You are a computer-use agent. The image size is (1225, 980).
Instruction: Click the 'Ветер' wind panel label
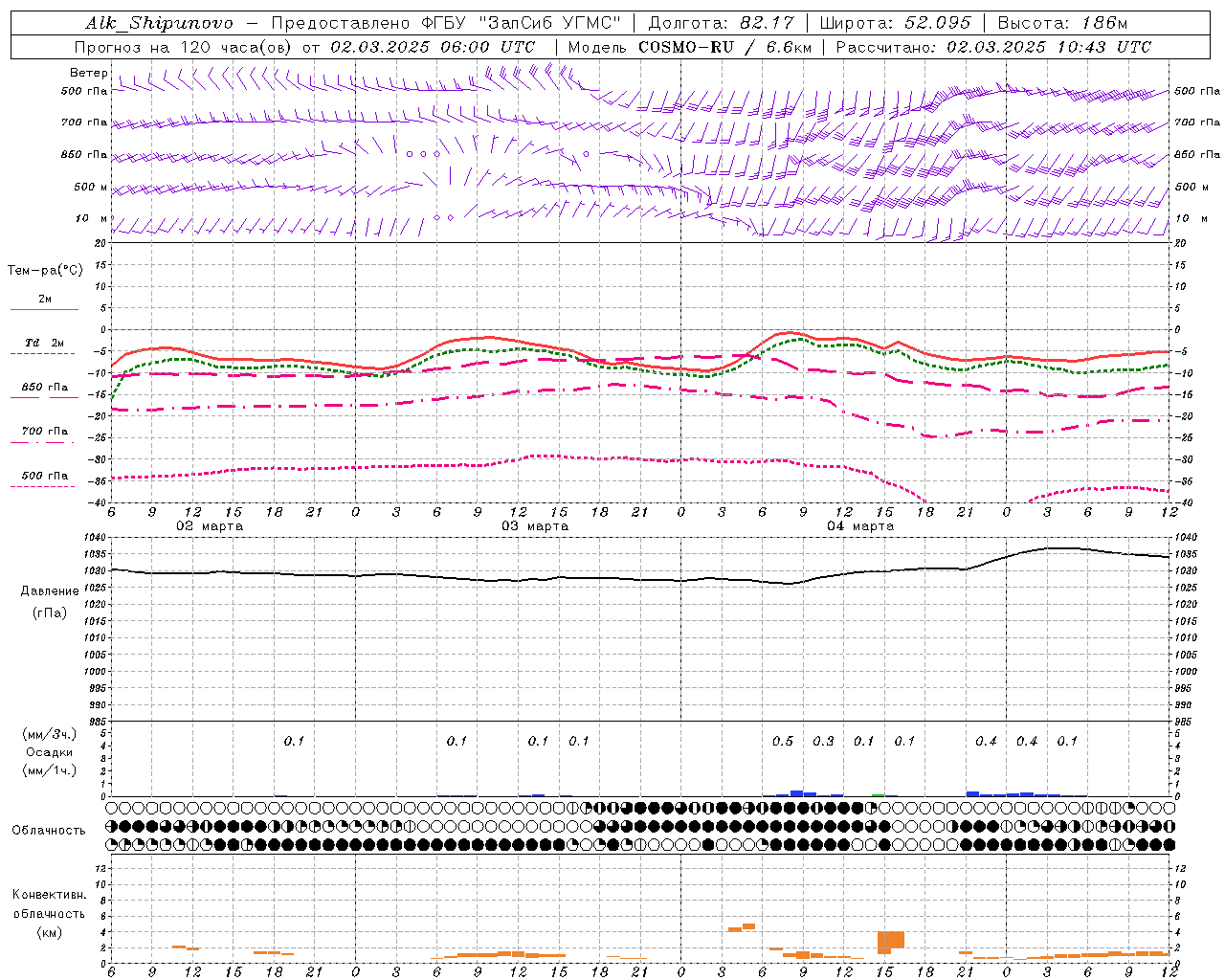[x=88, y=73]
